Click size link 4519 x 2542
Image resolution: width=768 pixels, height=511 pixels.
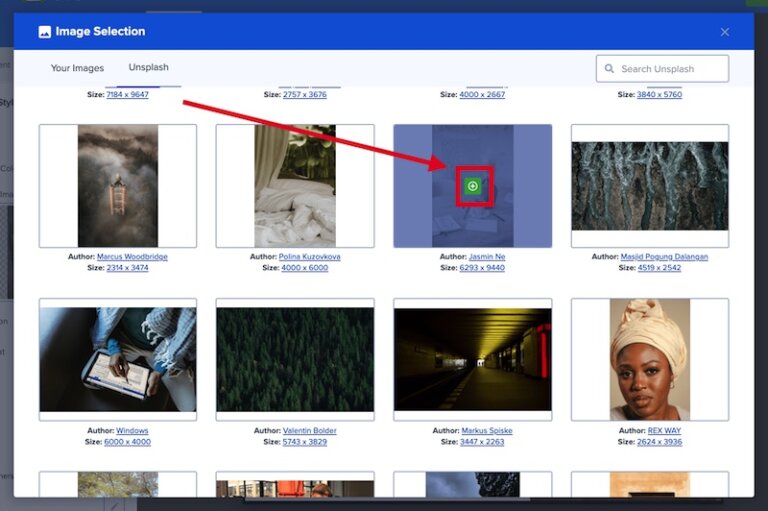pyautogui.click(x=659, y=268)
